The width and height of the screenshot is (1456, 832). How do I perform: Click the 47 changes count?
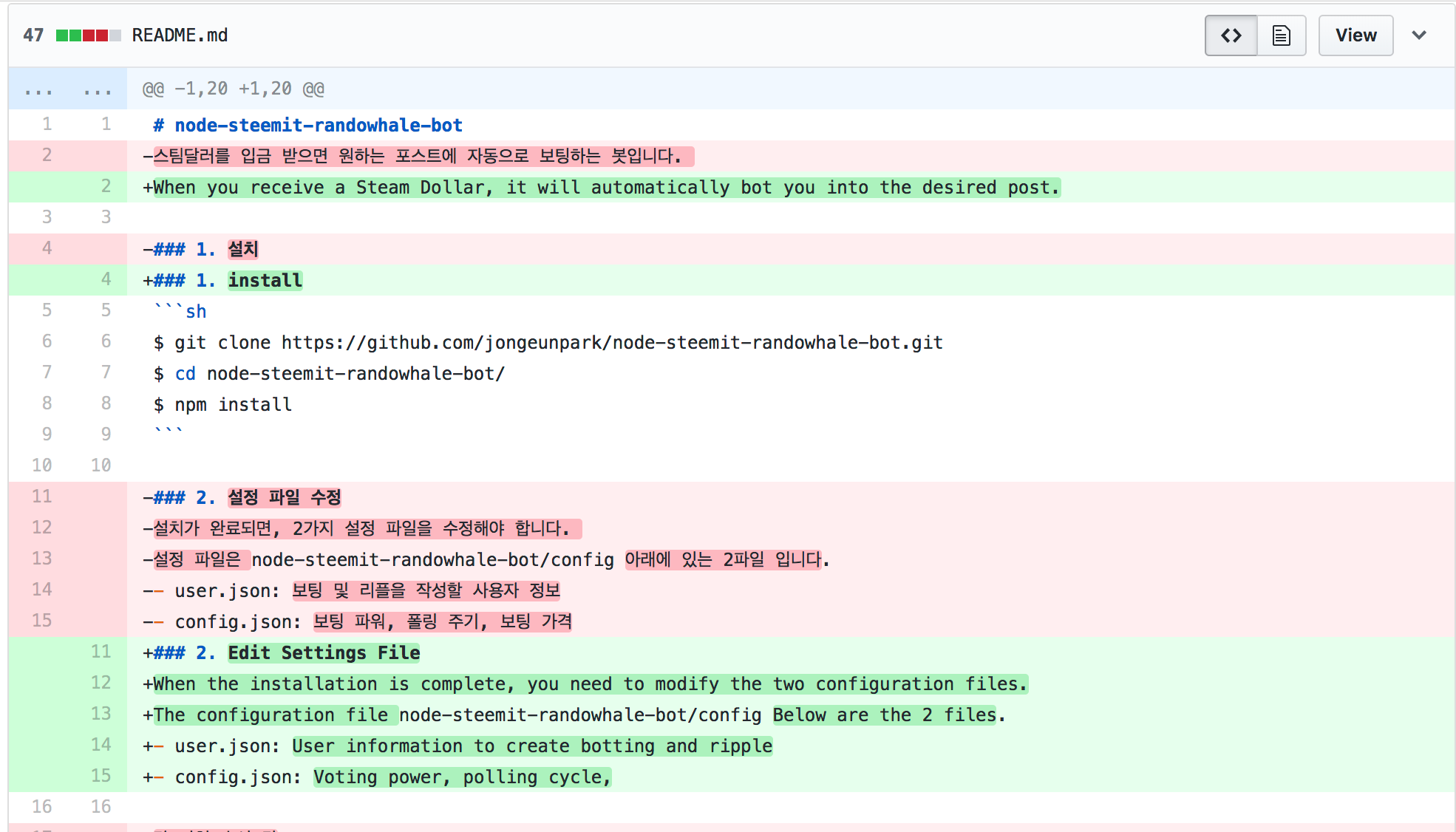click(x=33, y=35)
